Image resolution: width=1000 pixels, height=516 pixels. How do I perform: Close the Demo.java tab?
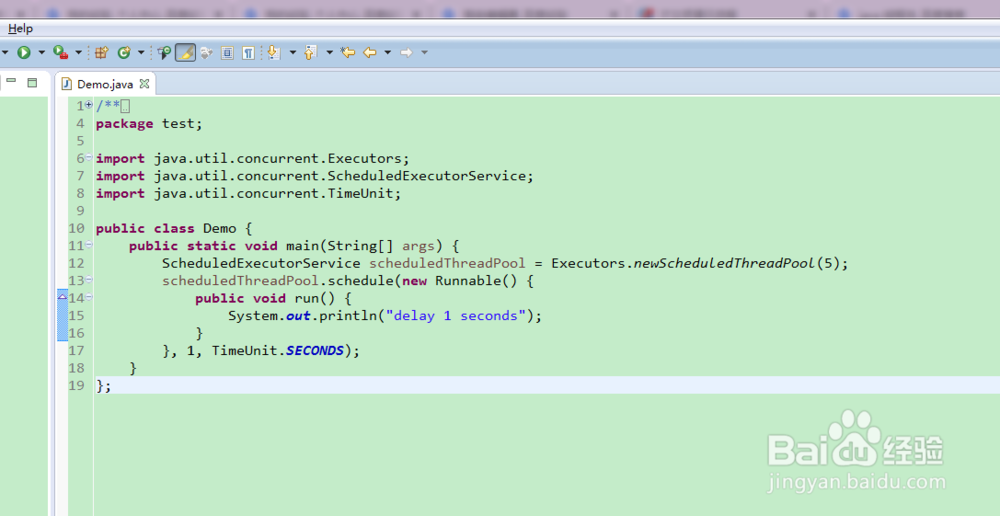point(144,84)
